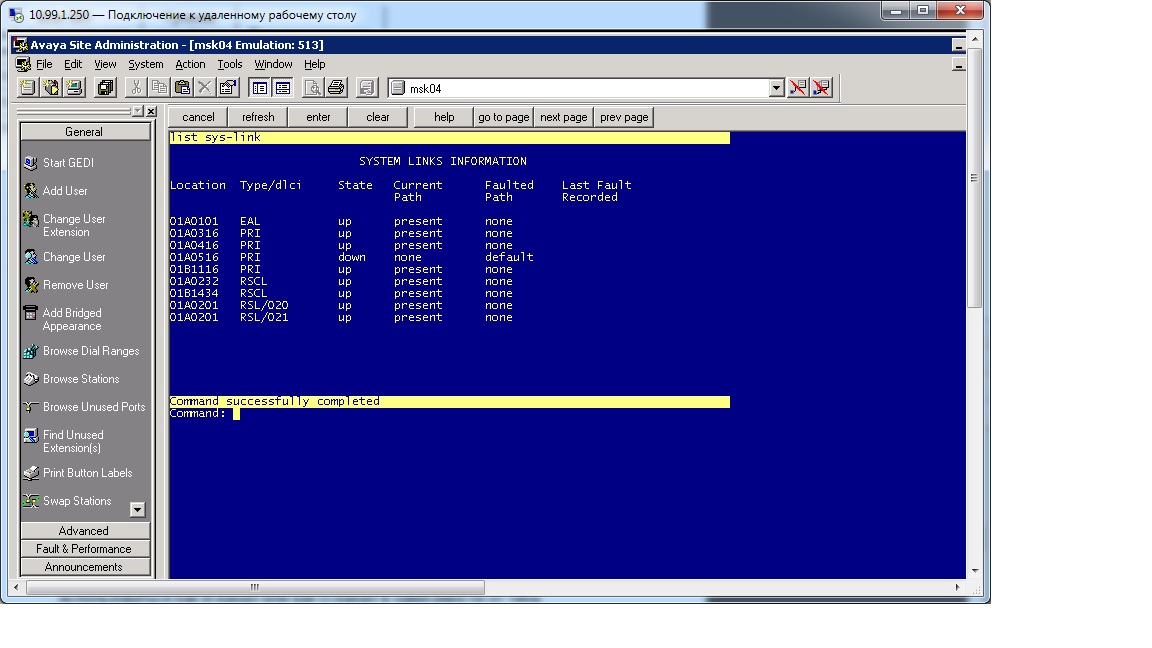Image resolution: width=1152 pixels, height=648 pixels.
Task: Click the go to page button
Action: [503, 117]
